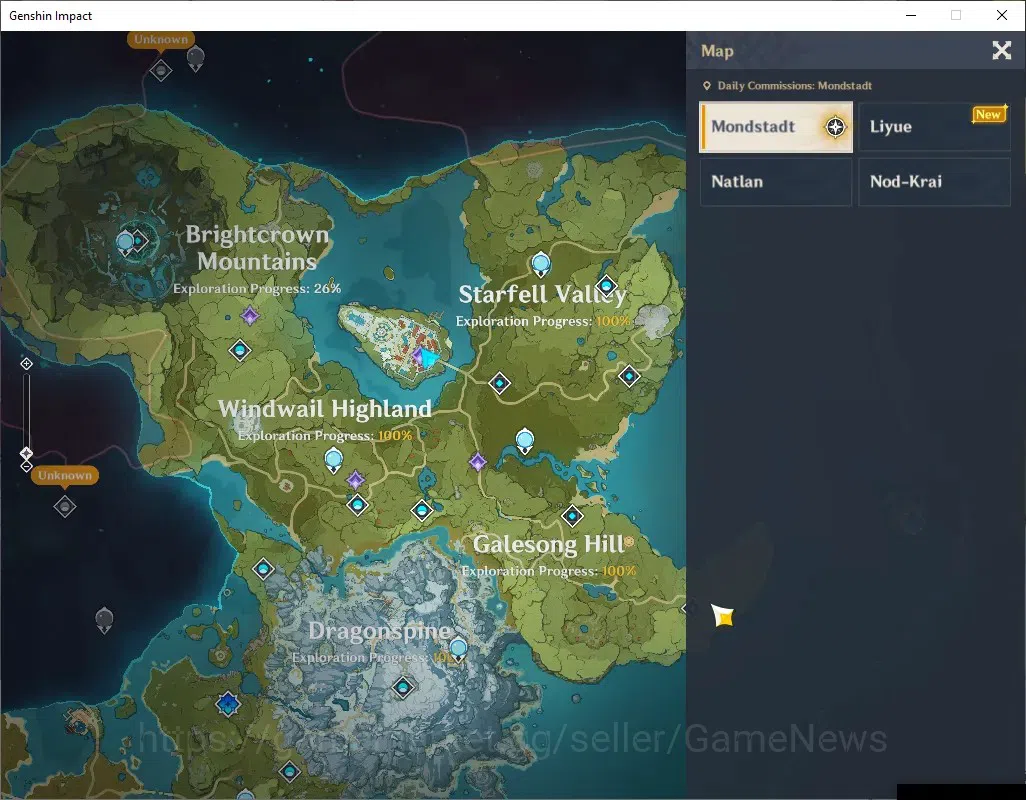1026x800 pixels.
Task: Click the top Unknown label marker
Action: pos(161,39)
